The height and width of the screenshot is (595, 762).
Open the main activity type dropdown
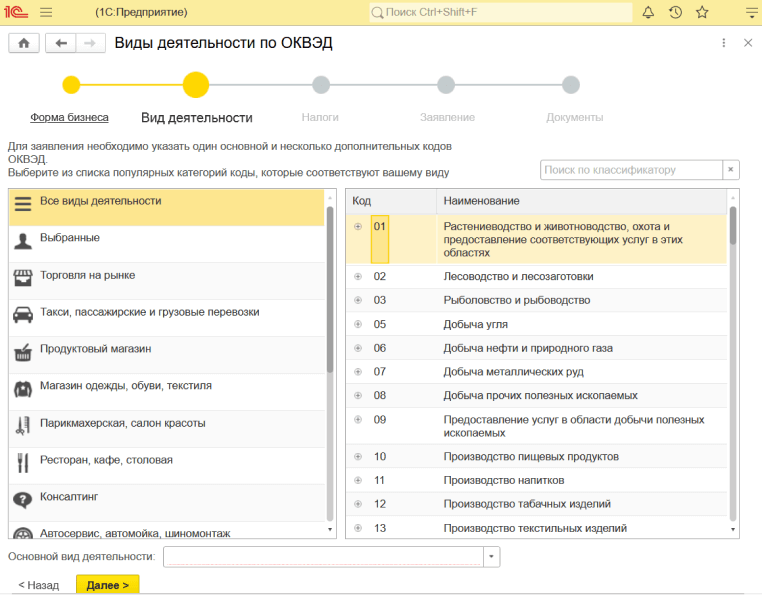[491, 557]
